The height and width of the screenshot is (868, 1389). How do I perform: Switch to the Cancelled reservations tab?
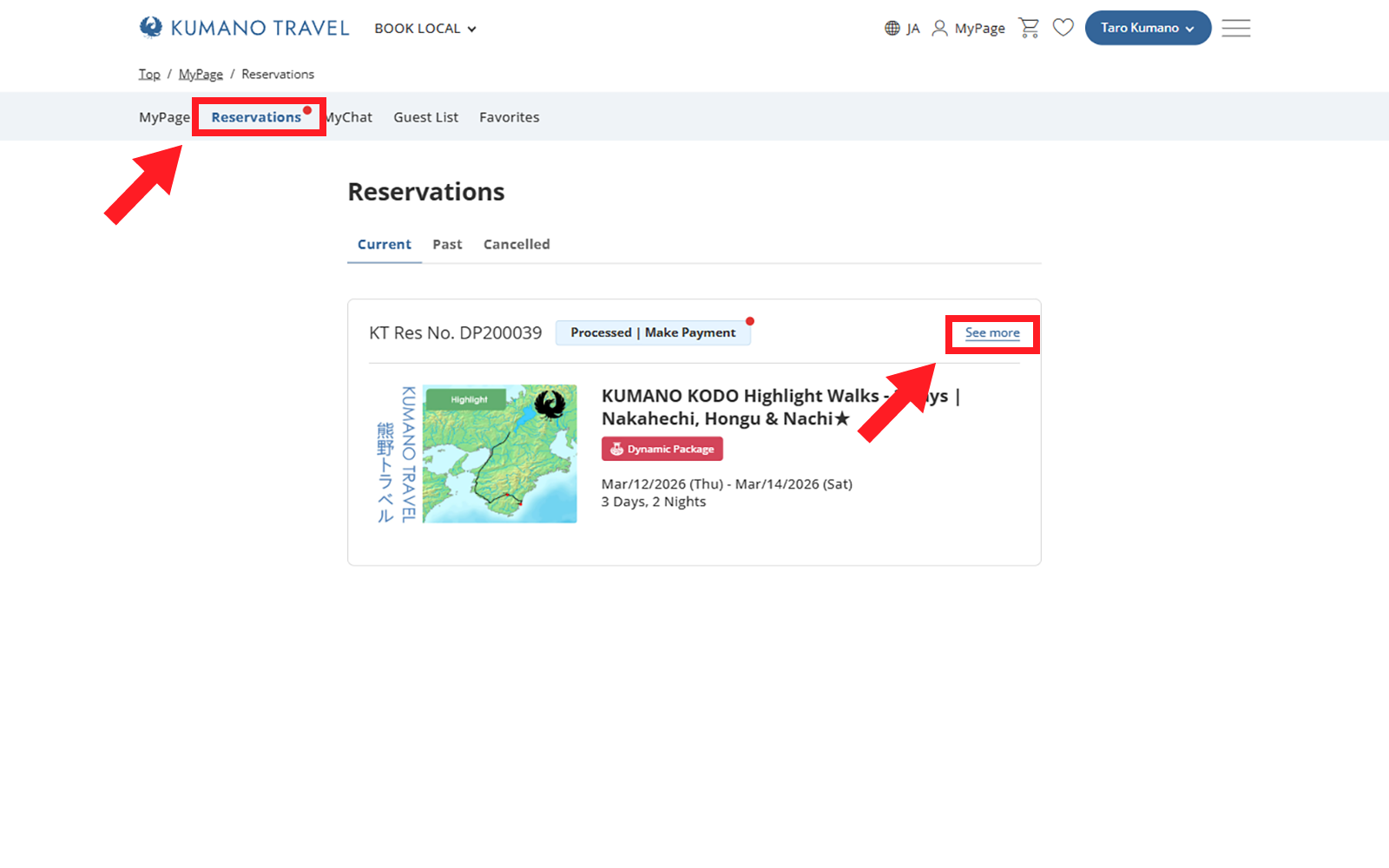click(x=517, y=245)
